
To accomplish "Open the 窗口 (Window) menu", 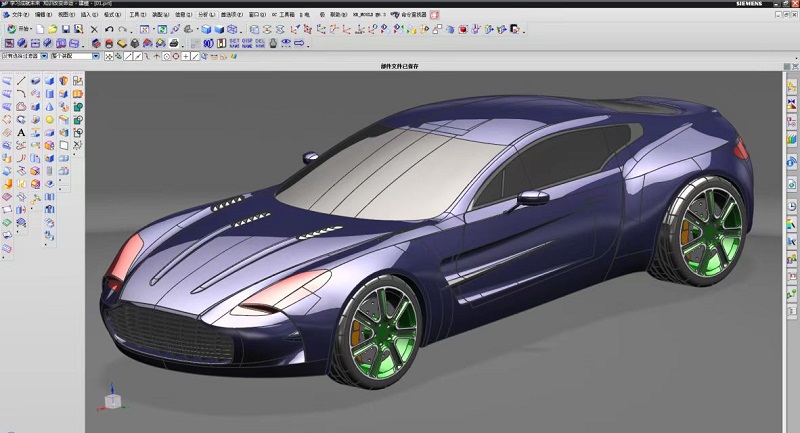I will [x=257, y=15].
